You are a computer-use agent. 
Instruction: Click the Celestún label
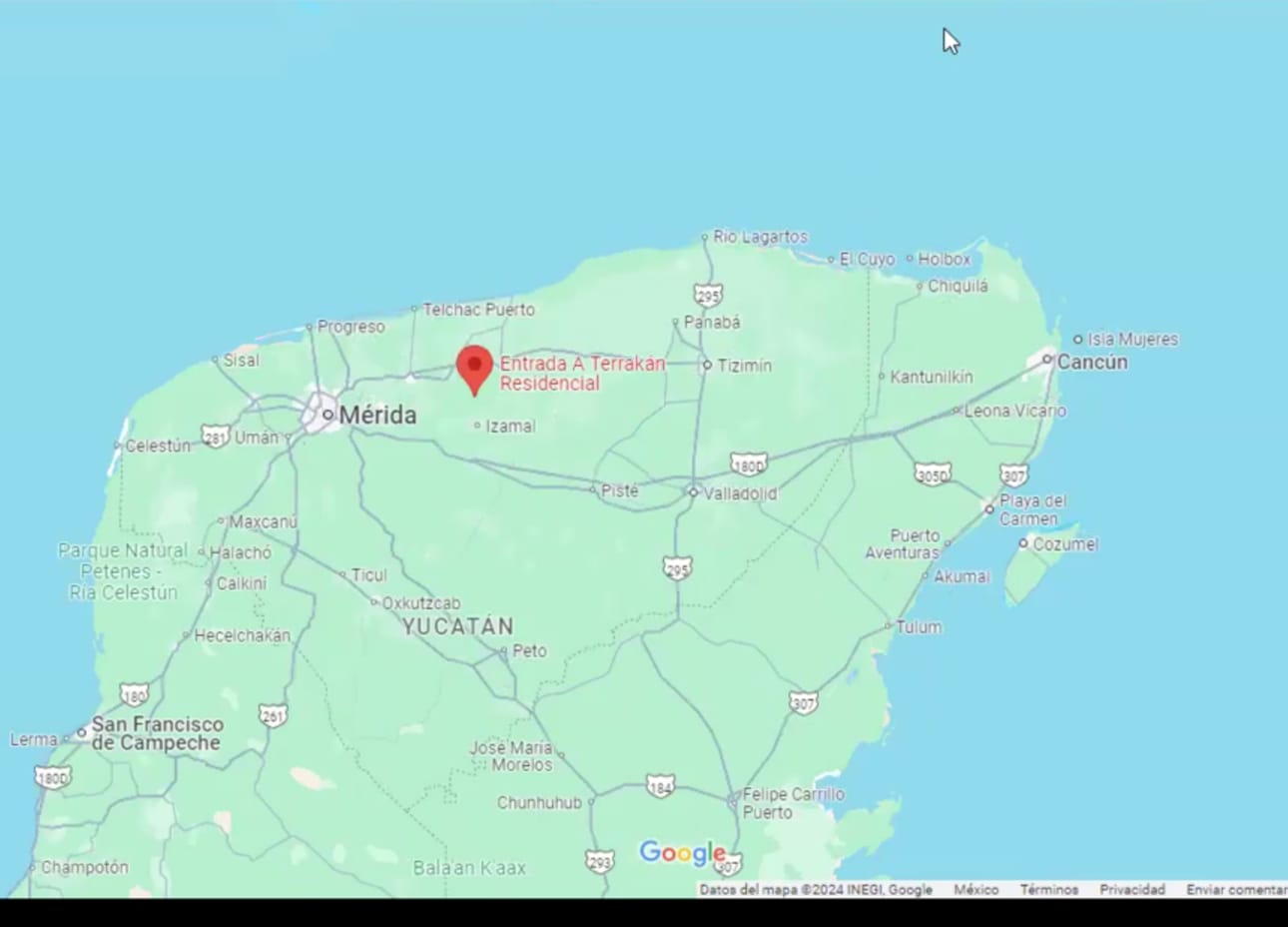click(x=158, y=446)
